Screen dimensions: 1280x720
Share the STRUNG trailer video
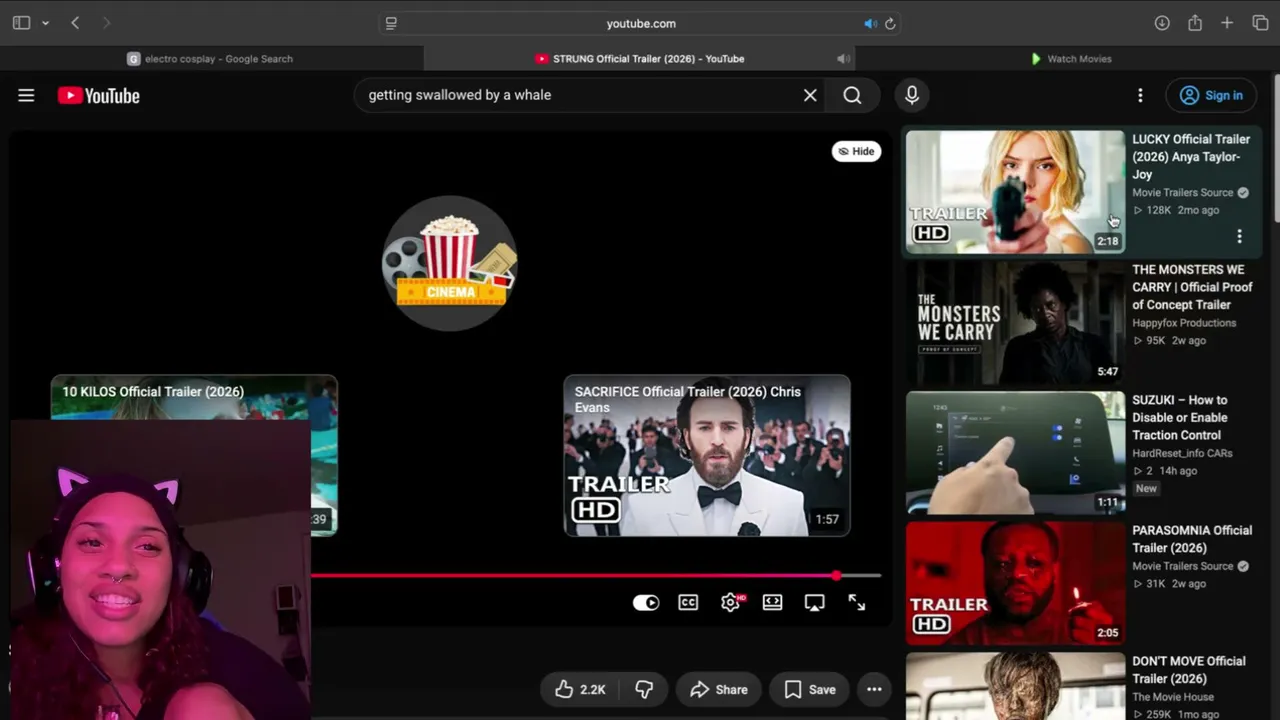[x=719, y=689]
